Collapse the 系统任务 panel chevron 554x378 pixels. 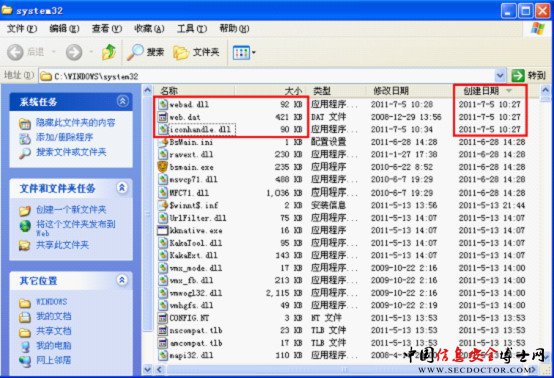pyautogui.click(x=122, y=102)
